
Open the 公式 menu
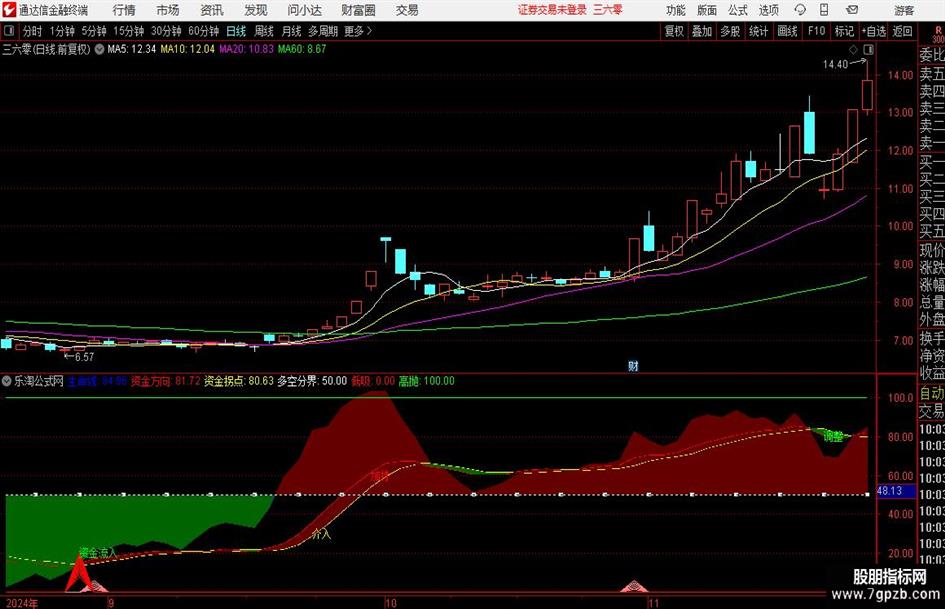[x=738, y=10]
